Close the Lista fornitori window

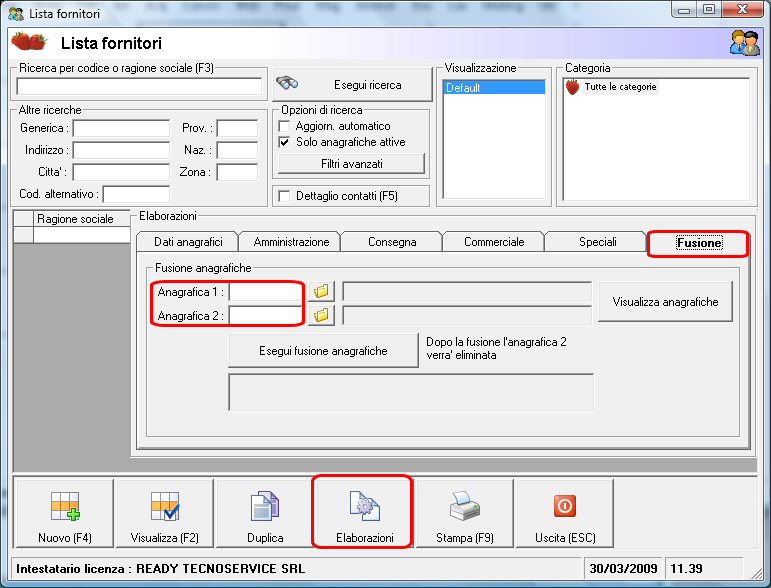tap(742, 9)
